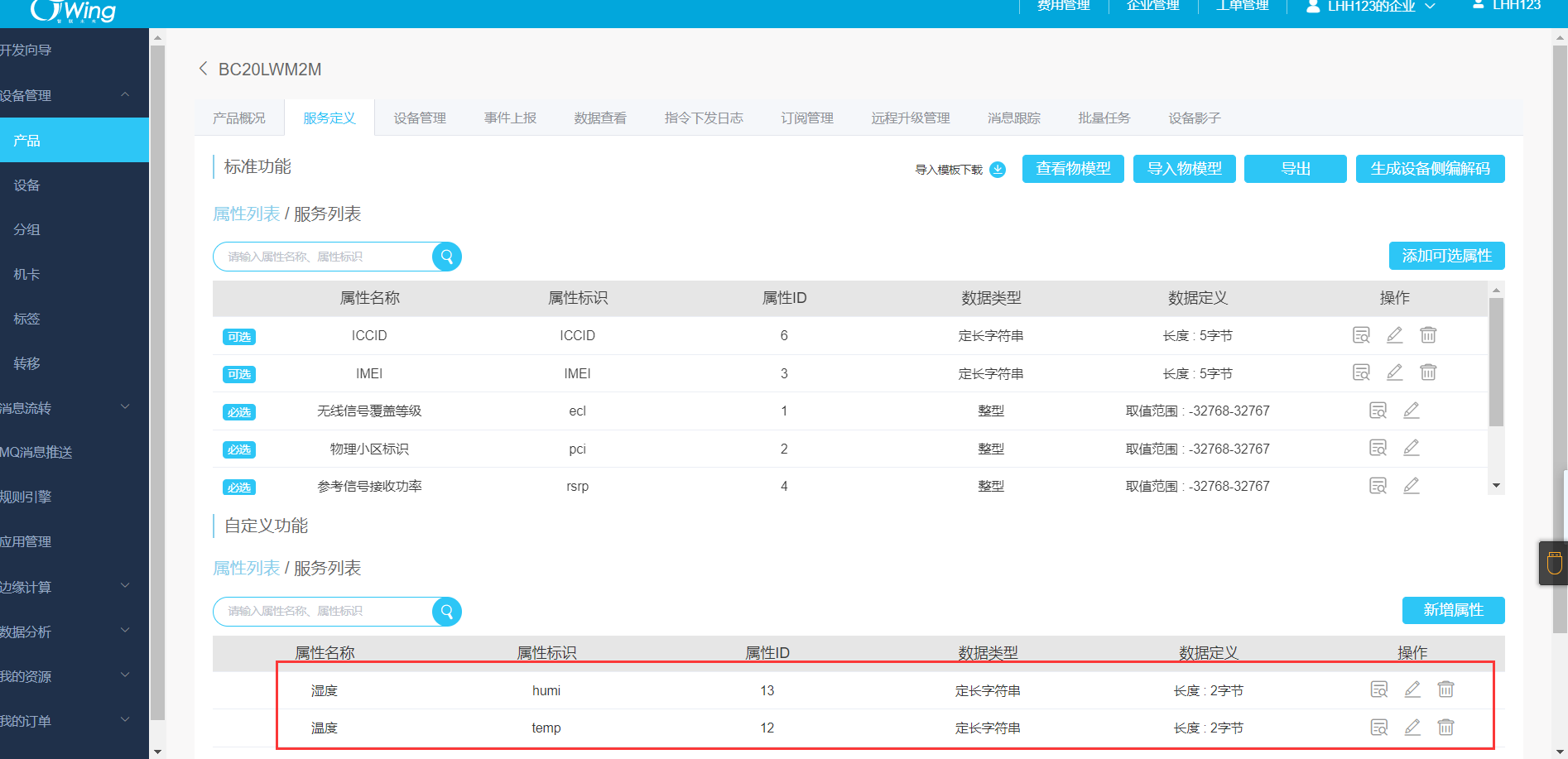Open 分组 in the sidebar
This screenshot has height=759, width=1568.
tap(26, 230)
